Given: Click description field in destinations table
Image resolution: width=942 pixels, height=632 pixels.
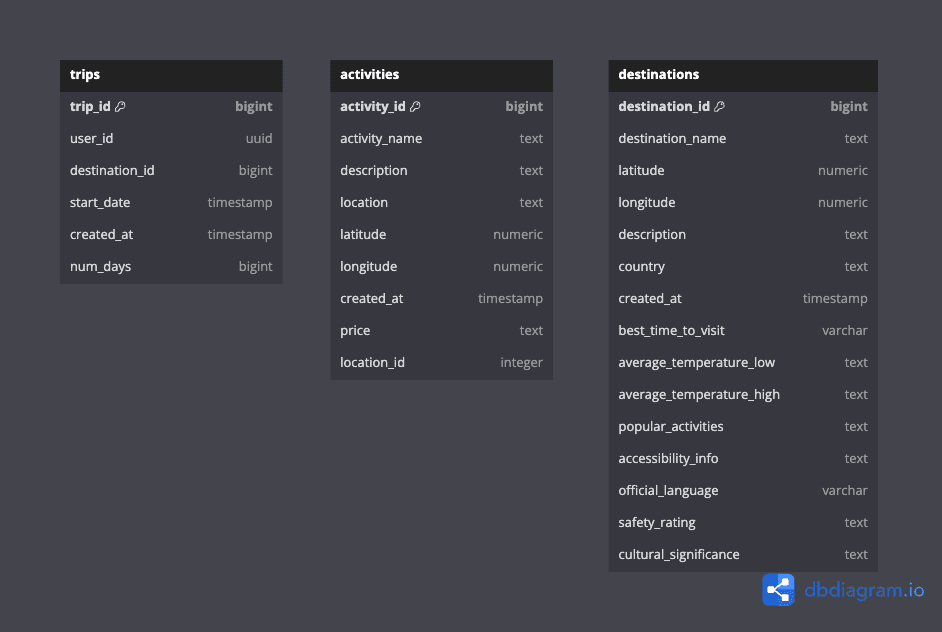Looking at the screenshot, I should coord(743,234).
